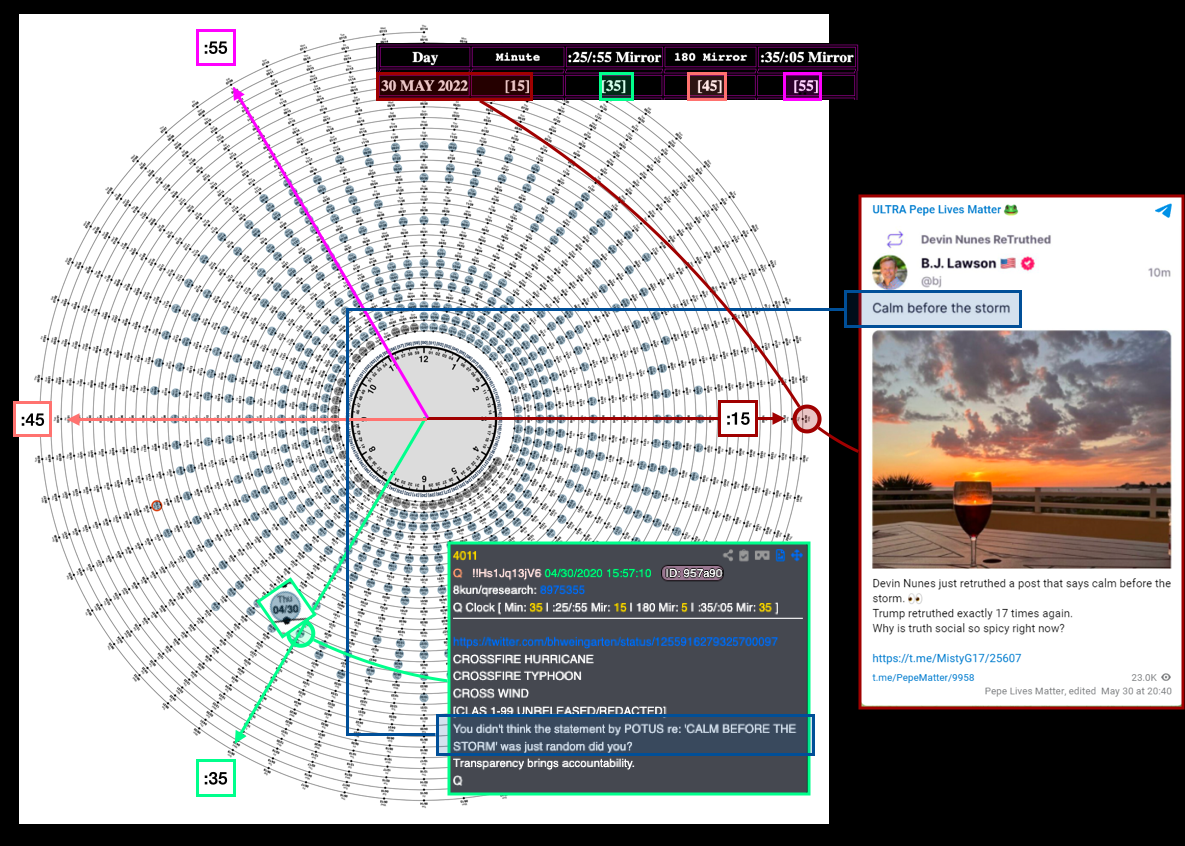This screenshot has width=1185, height=846.
Task: Click the gray clock face at the center
Action: point(423,418)
